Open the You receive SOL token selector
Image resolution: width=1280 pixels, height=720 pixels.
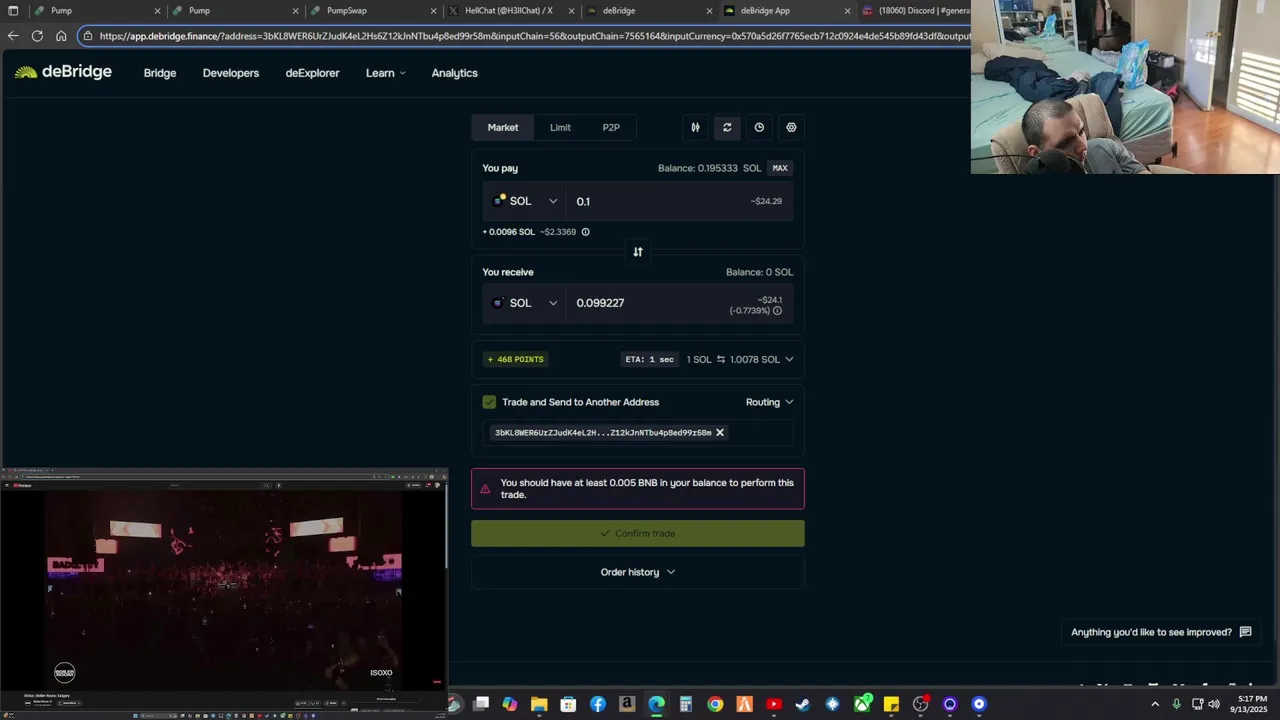525,303
